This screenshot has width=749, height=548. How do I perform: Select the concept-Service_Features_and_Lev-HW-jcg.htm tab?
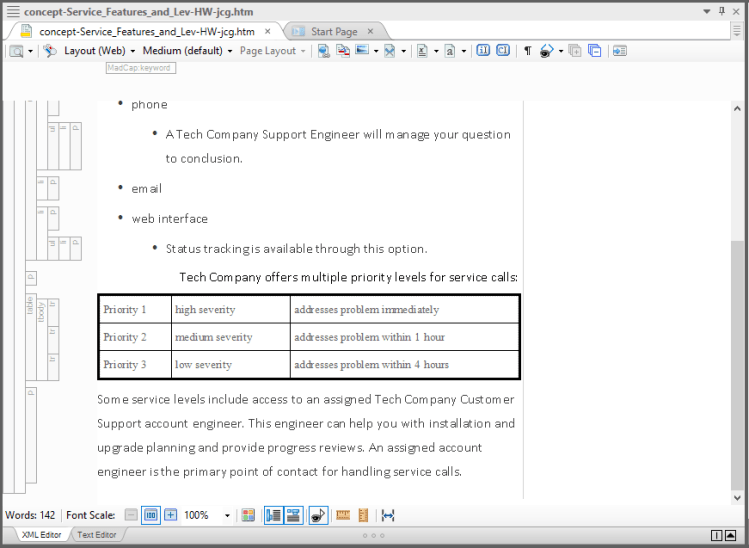(x=147, y=32)
